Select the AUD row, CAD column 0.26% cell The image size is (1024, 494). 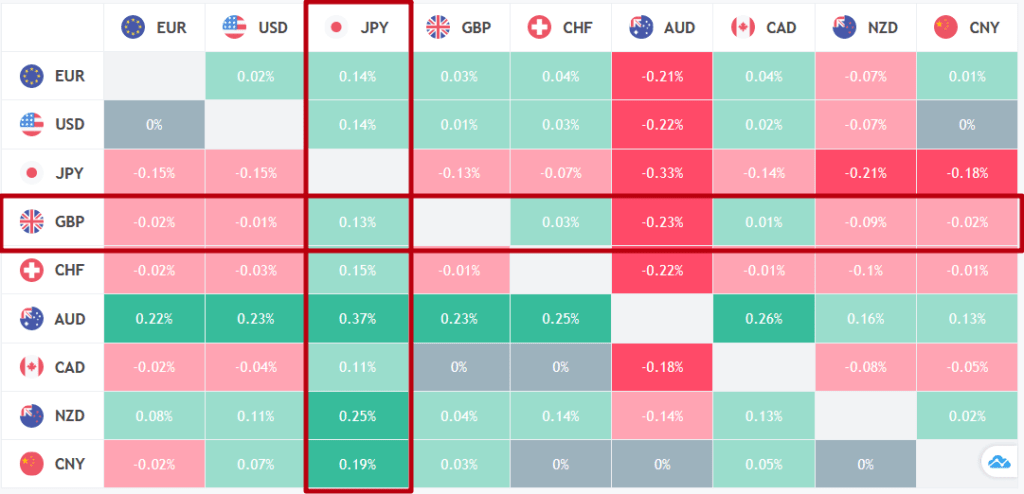point(763,319)
